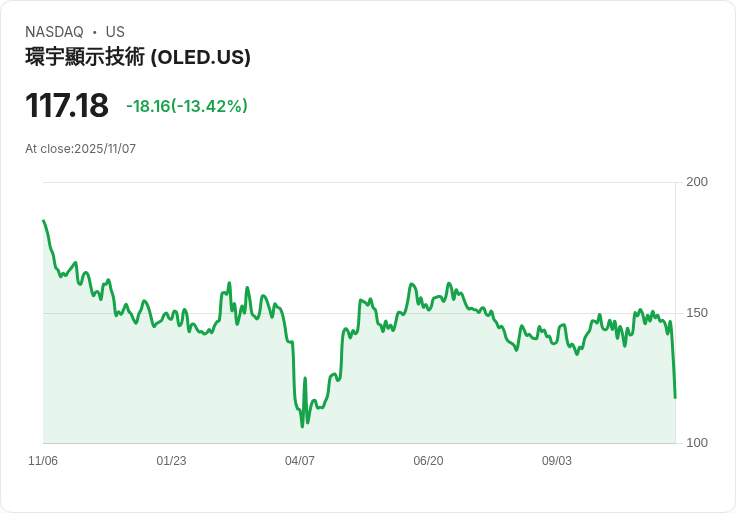
Task: Choose the 09/03 date axis label
Action: tap(557, 461)
